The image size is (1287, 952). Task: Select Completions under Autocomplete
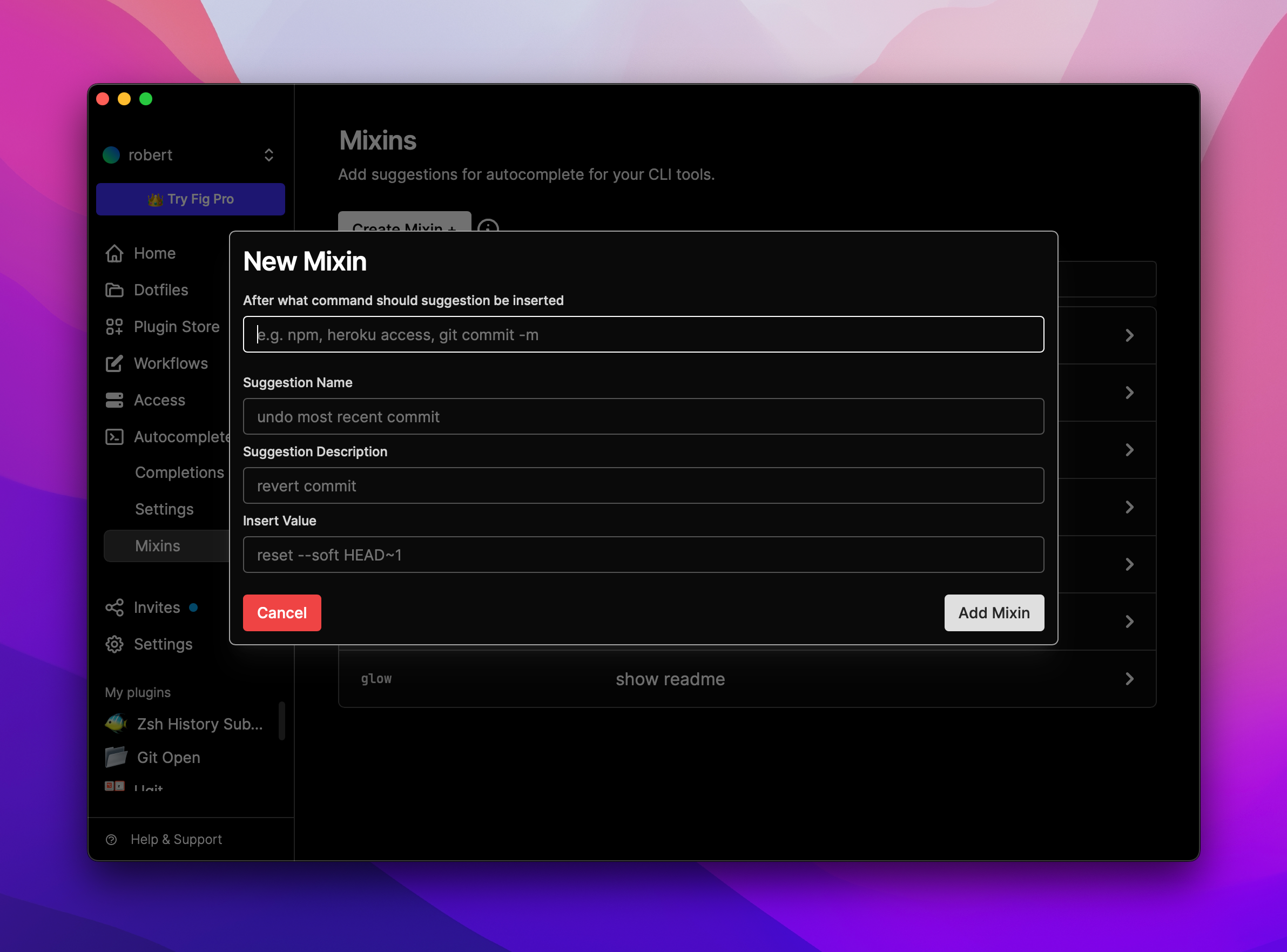point(179,472)
